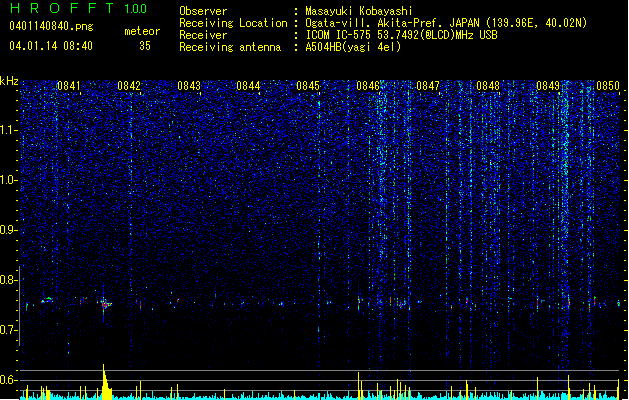Image resolution: width=629 pixels, height=400 pixels.
Task: Click the bright meteor echo after 0841
Action: (x=104, y=305)
